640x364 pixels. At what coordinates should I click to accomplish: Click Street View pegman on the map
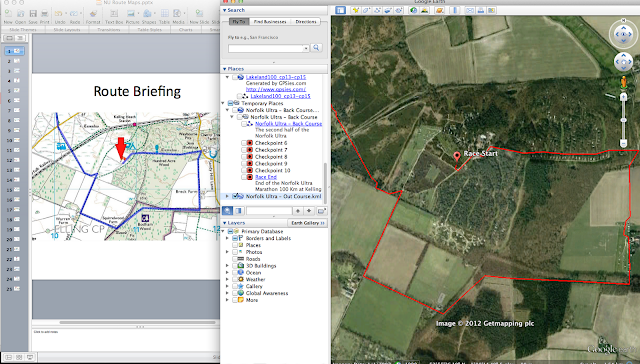point(623,82)
